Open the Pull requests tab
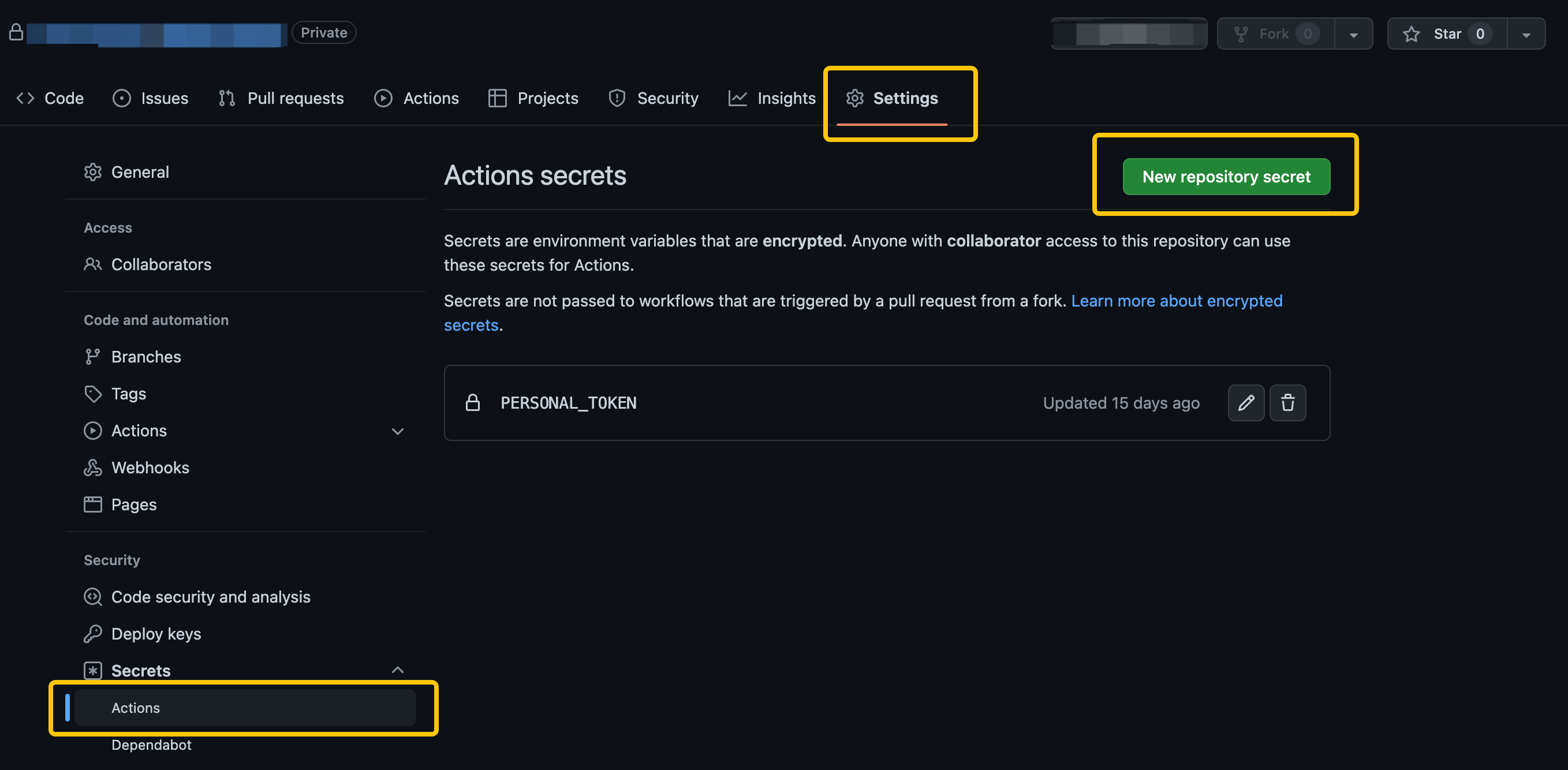Image resolution: width=1568 pixels, height=770 pixels. [x=295, y=98]
